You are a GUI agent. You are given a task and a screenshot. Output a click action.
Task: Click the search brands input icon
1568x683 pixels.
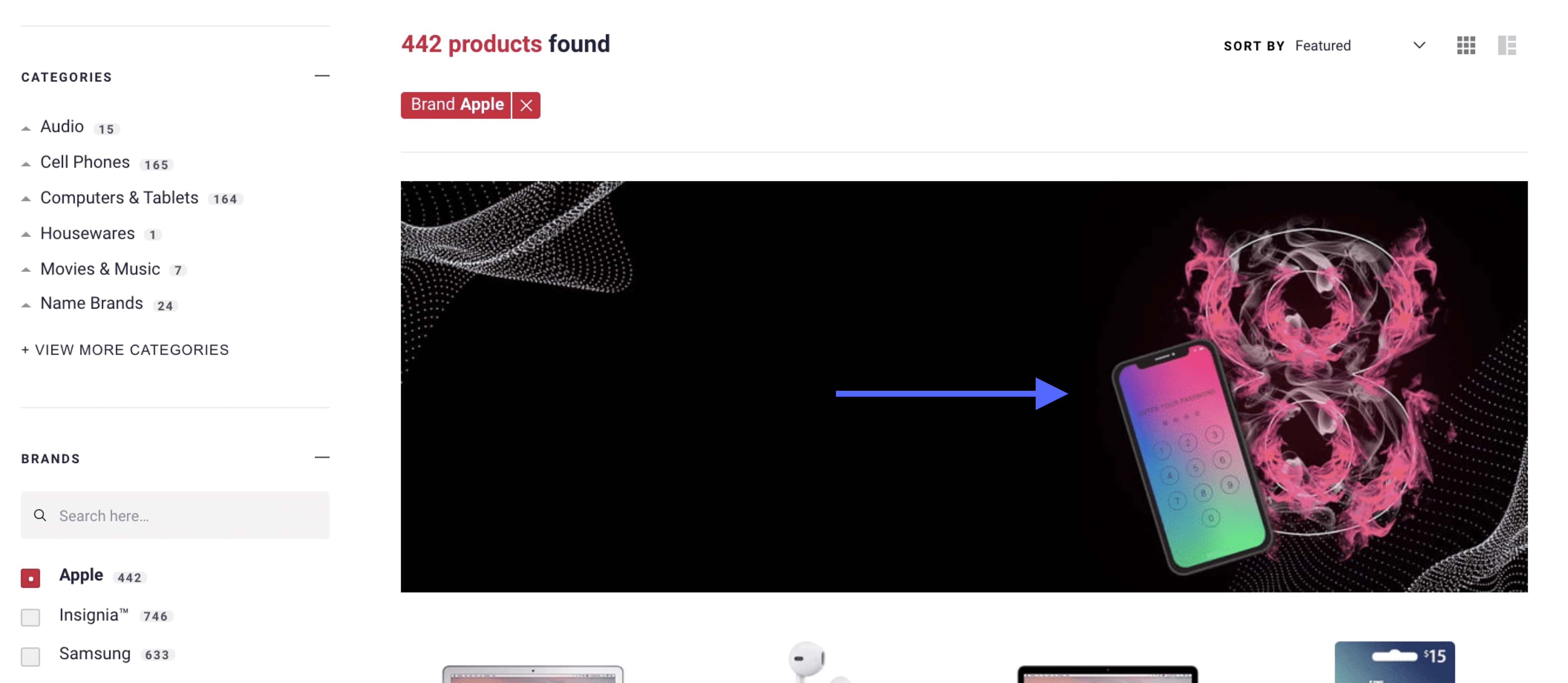40,514
